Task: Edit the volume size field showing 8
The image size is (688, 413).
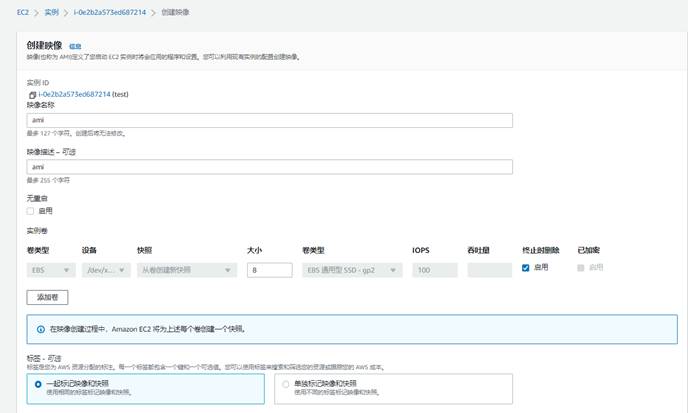Action: point(270,270)
